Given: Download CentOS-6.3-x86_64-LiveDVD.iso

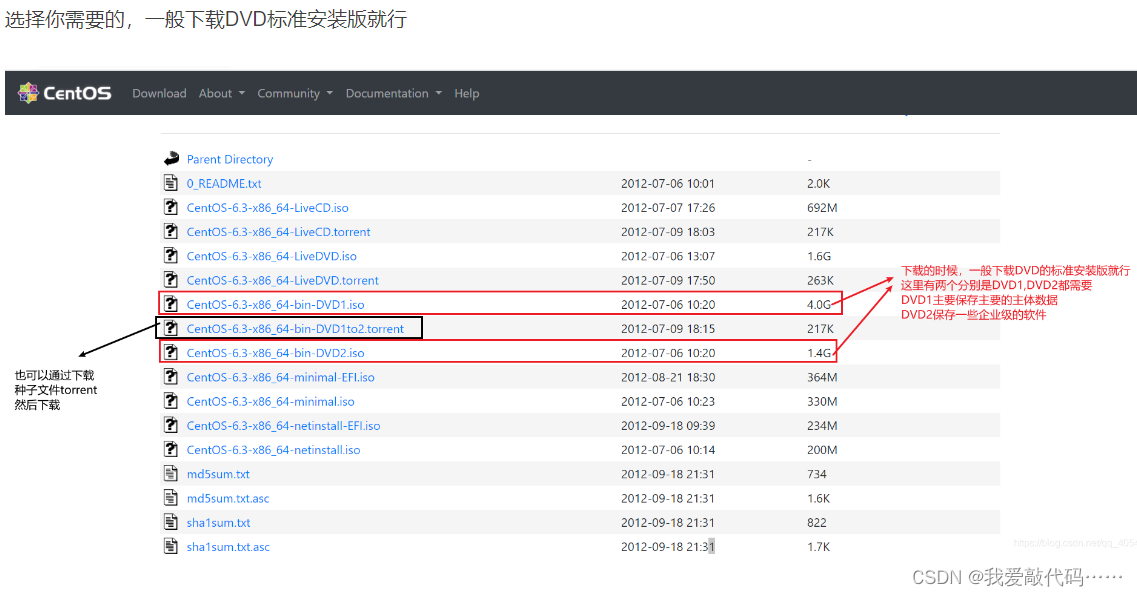Looking at the screenshot, I should point(271,256).
